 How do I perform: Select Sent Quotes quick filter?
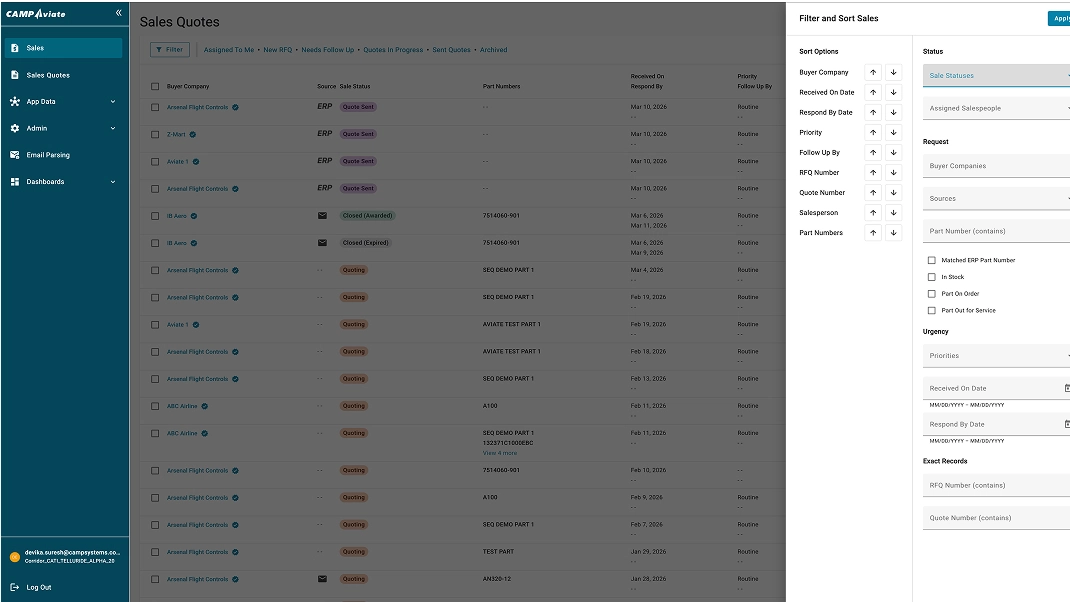[451, 50]
